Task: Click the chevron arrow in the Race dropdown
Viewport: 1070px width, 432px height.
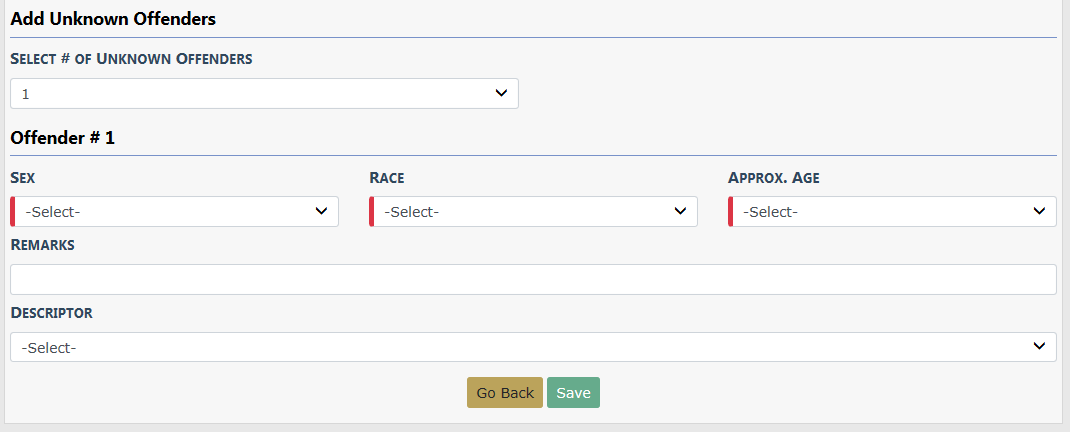Action: [x=680, y=211]
